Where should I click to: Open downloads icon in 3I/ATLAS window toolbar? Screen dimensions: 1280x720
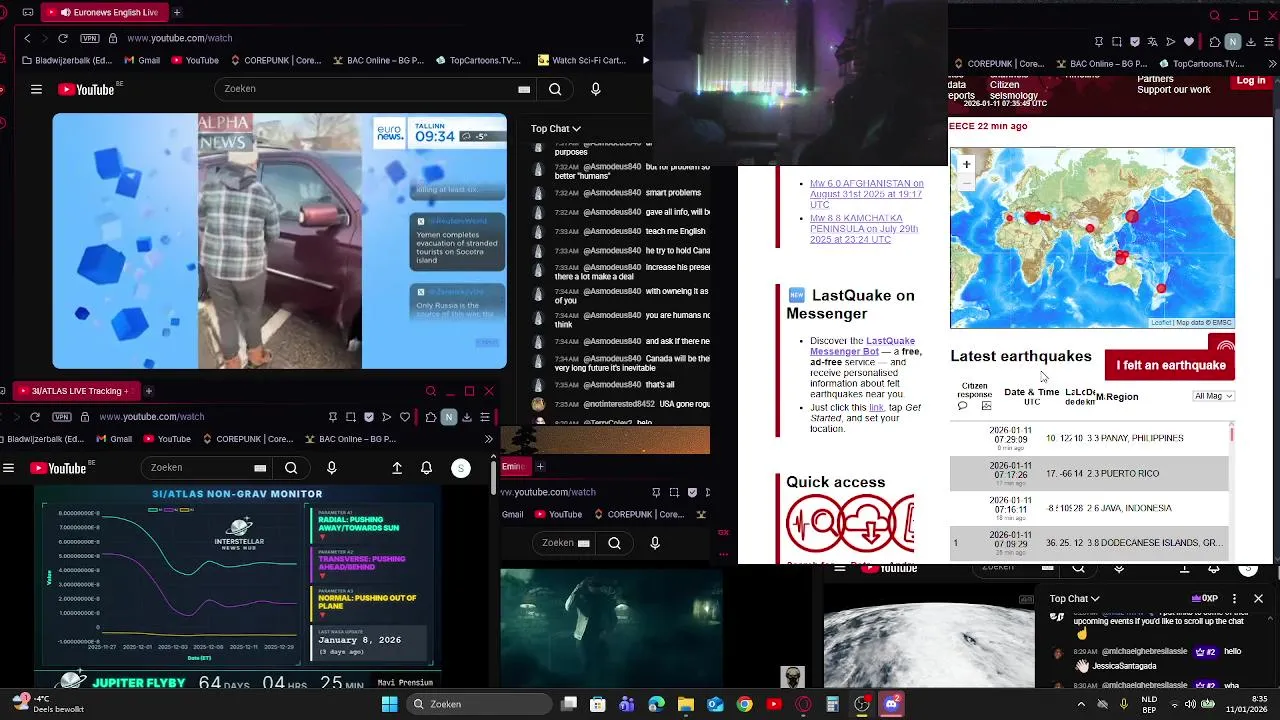pos(467,417)
